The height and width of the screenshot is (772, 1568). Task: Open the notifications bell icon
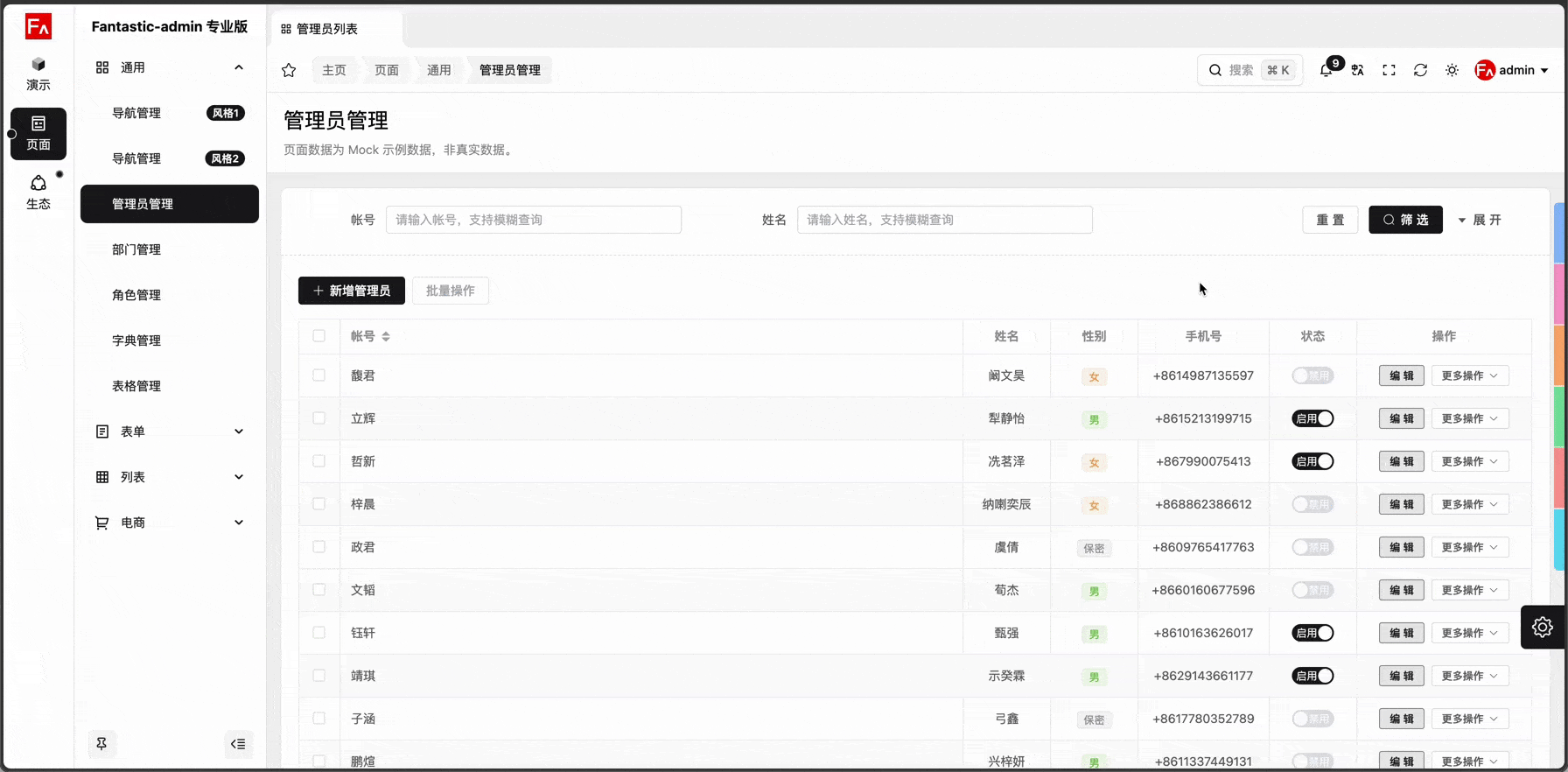[1326, 70]
